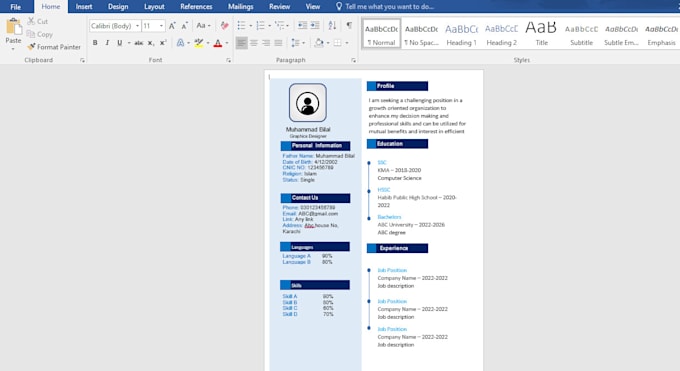Open the Paragraph dialog launcher
680x371 pixels.
(x=353, y=60)
